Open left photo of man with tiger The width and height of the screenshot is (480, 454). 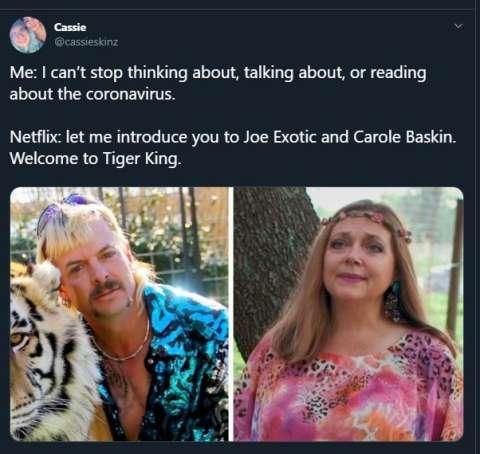coord(119,314)
